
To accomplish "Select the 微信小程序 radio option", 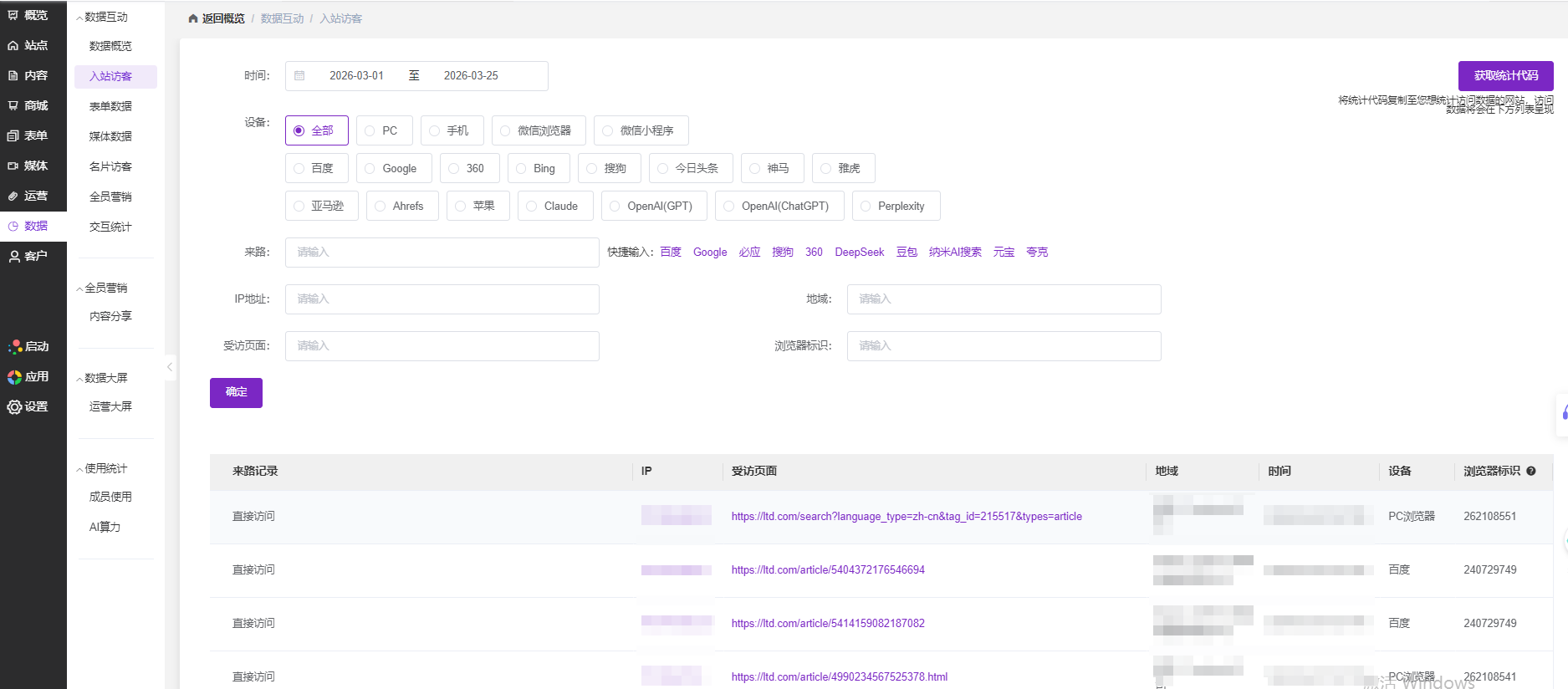I will click(x=608, y=130).
